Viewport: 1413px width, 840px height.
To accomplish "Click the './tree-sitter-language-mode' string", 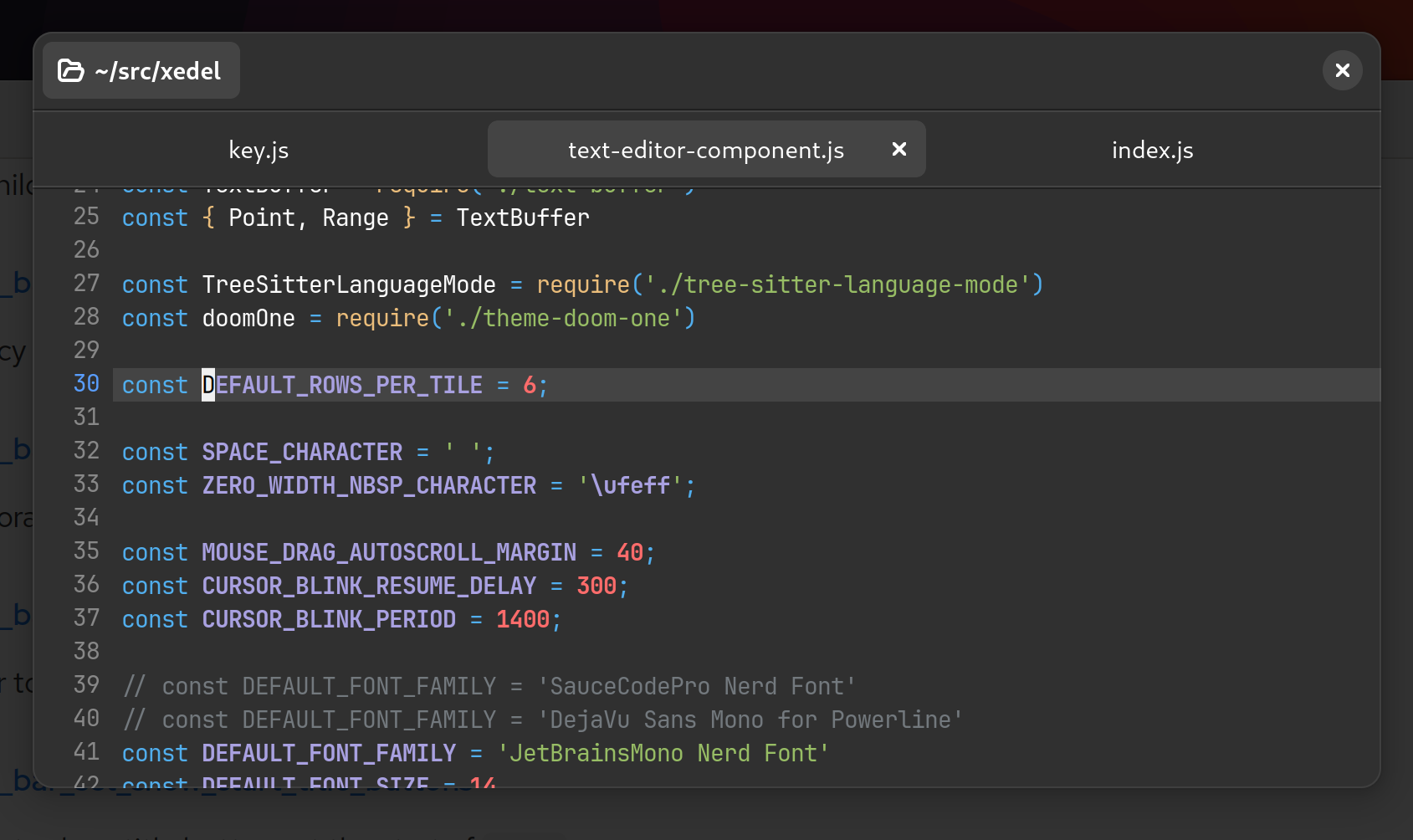I will (x=837, y=284).
